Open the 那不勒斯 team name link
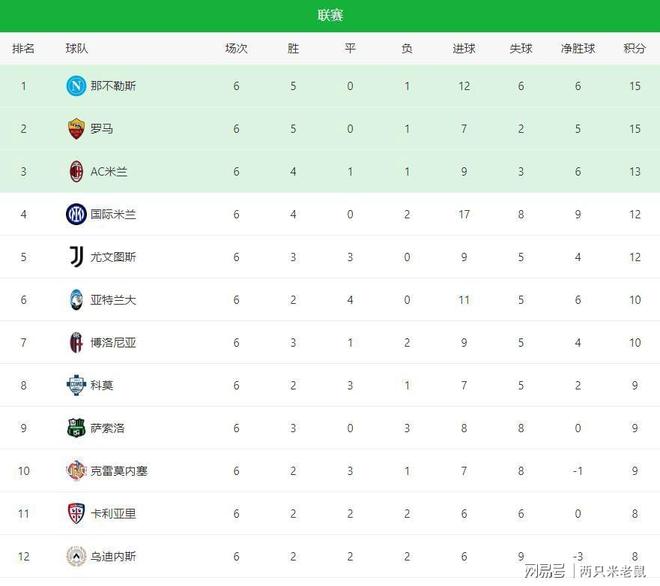The width and height of the screenshot is (660, 586). [113, 86]
